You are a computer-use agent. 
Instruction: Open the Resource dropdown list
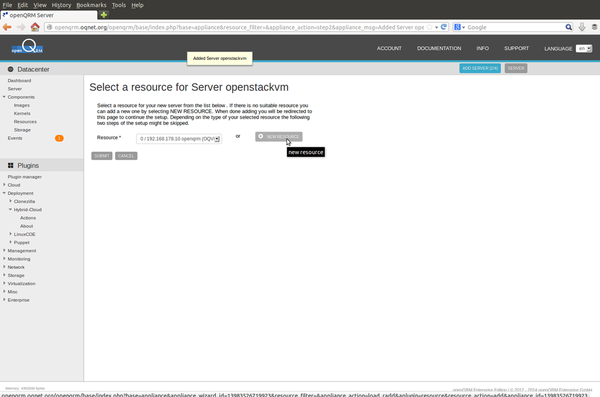[179, 139]
